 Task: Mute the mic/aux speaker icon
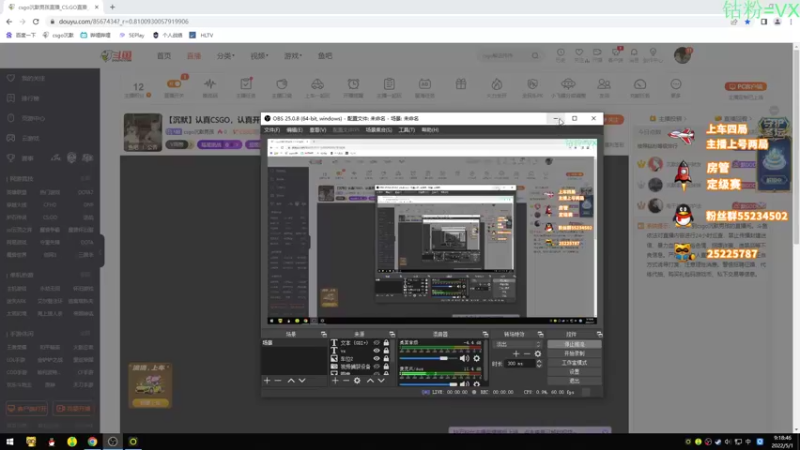point(464,384)
